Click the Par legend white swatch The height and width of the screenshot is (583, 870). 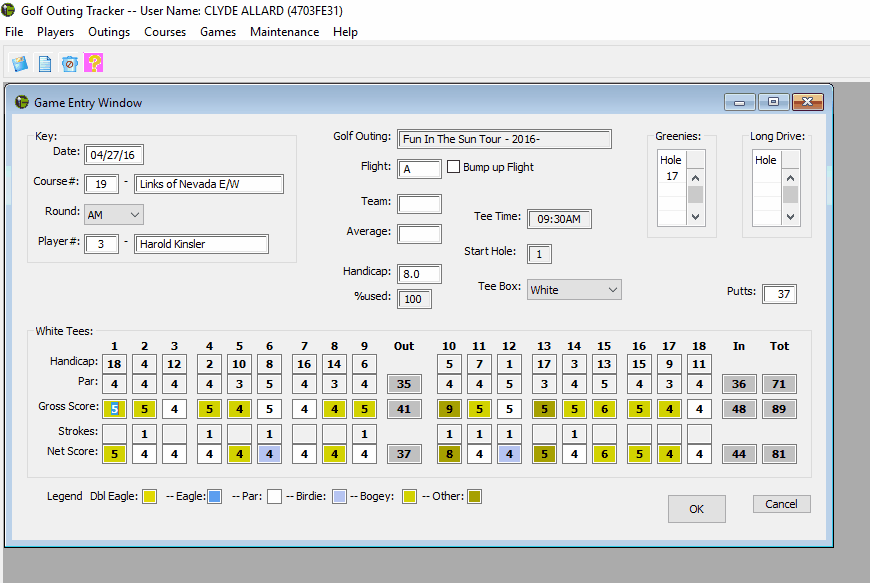274,496
